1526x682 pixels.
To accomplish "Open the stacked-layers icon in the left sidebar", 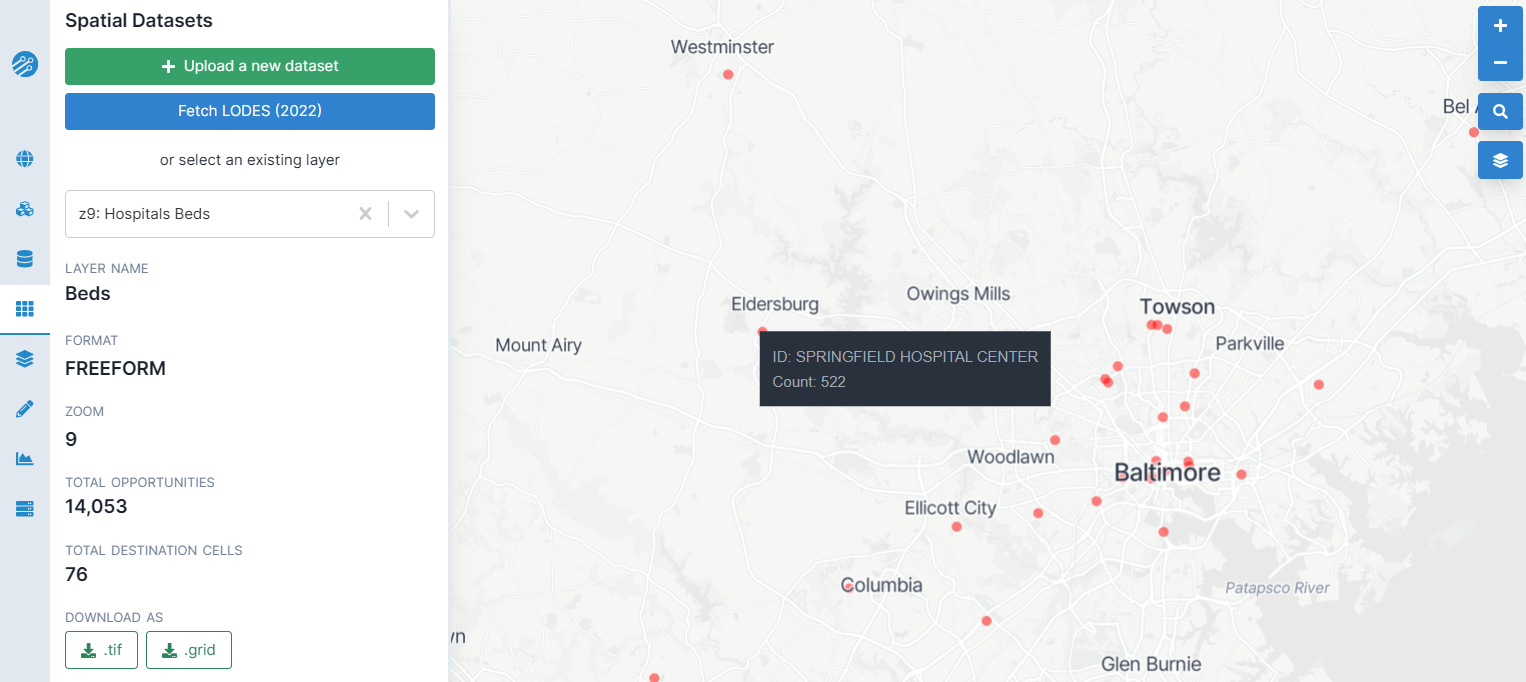I will pos(25,359).
